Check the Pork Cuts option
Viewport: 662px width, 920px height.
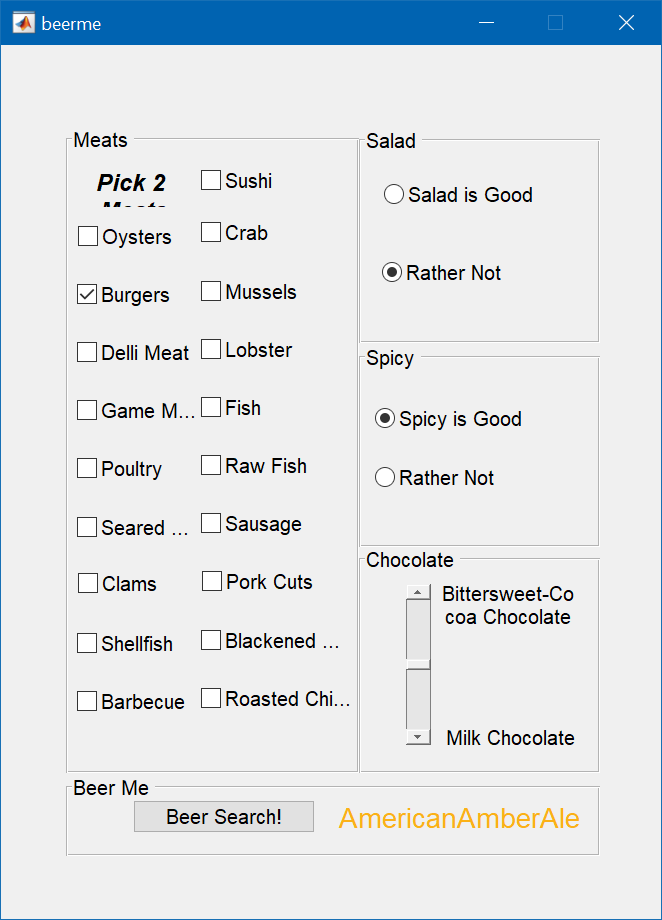point(212,581)
